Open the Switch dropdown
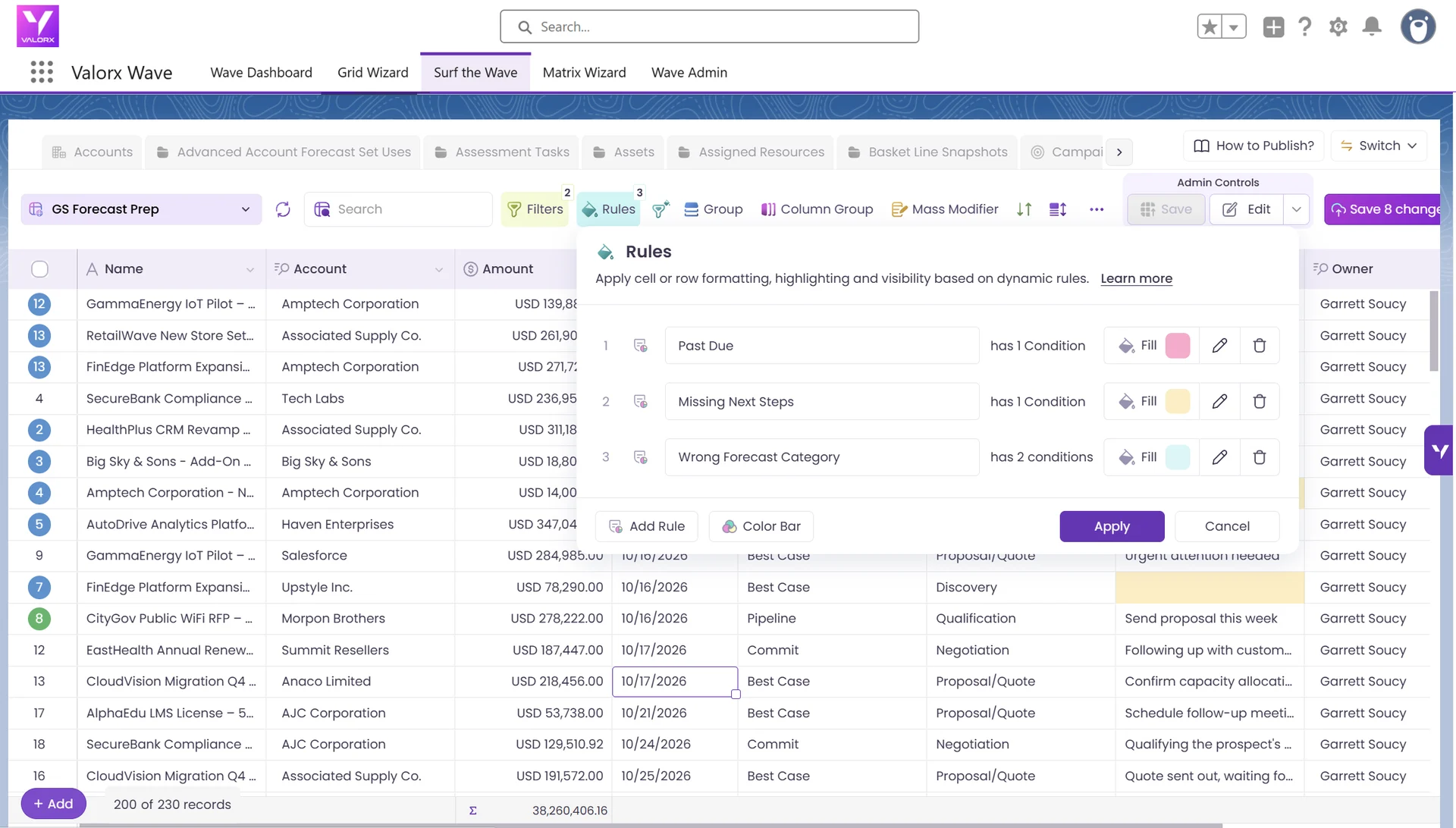Image resolution: width=1456 pixels, height=828 pixels. coord(1379,146)
